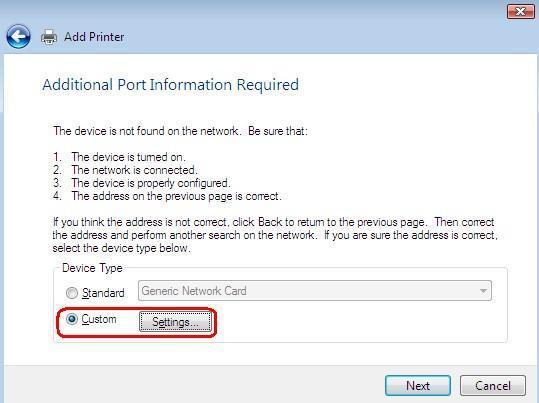
Task: Go back using the blue arrow button
Action: 18,36
